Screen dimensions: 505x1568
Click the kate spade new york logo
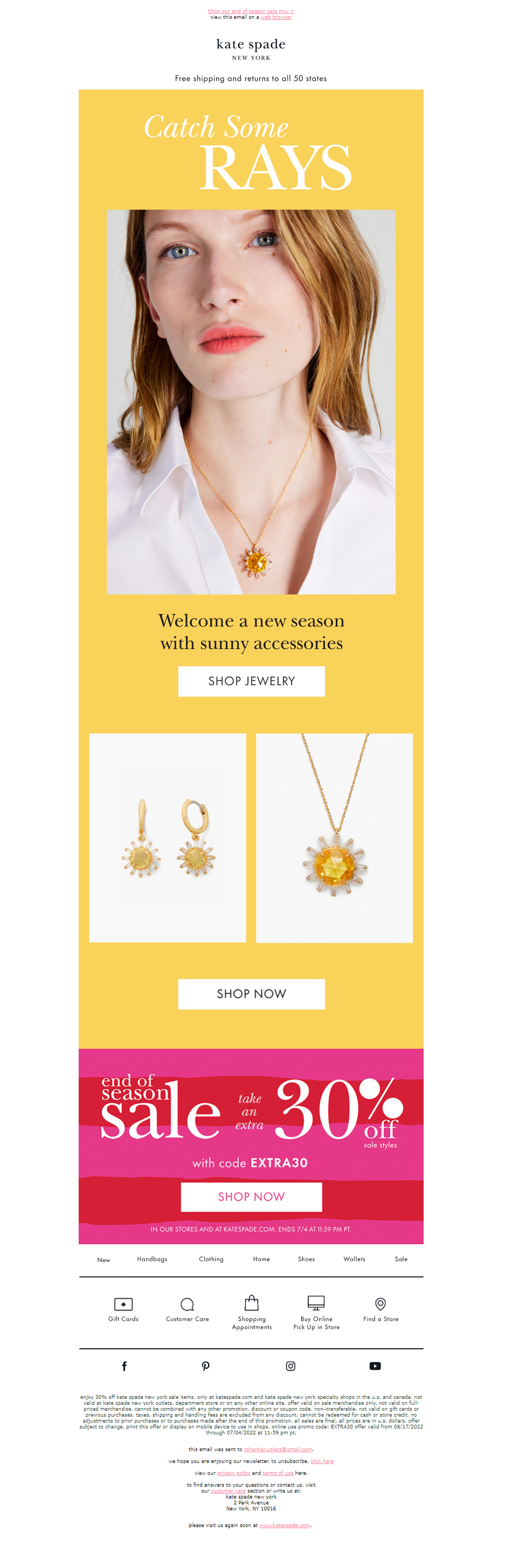point(251,48)
